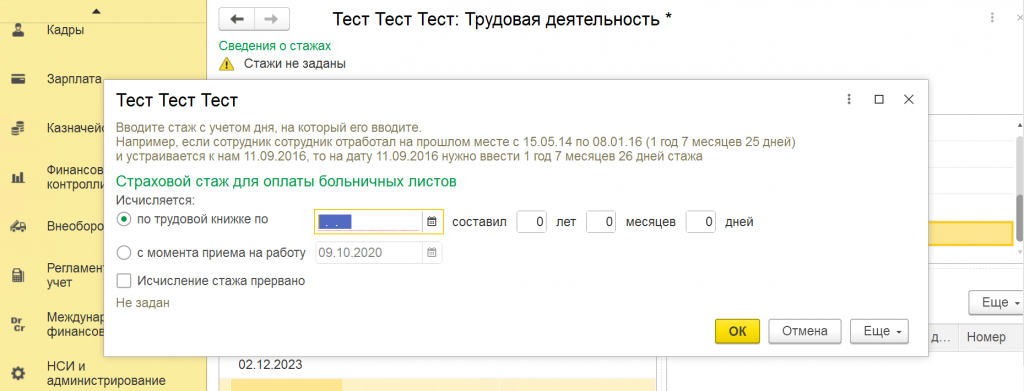Open the Кадры section icon
This screenshot has height=391, width=1024.
[18, 30]
